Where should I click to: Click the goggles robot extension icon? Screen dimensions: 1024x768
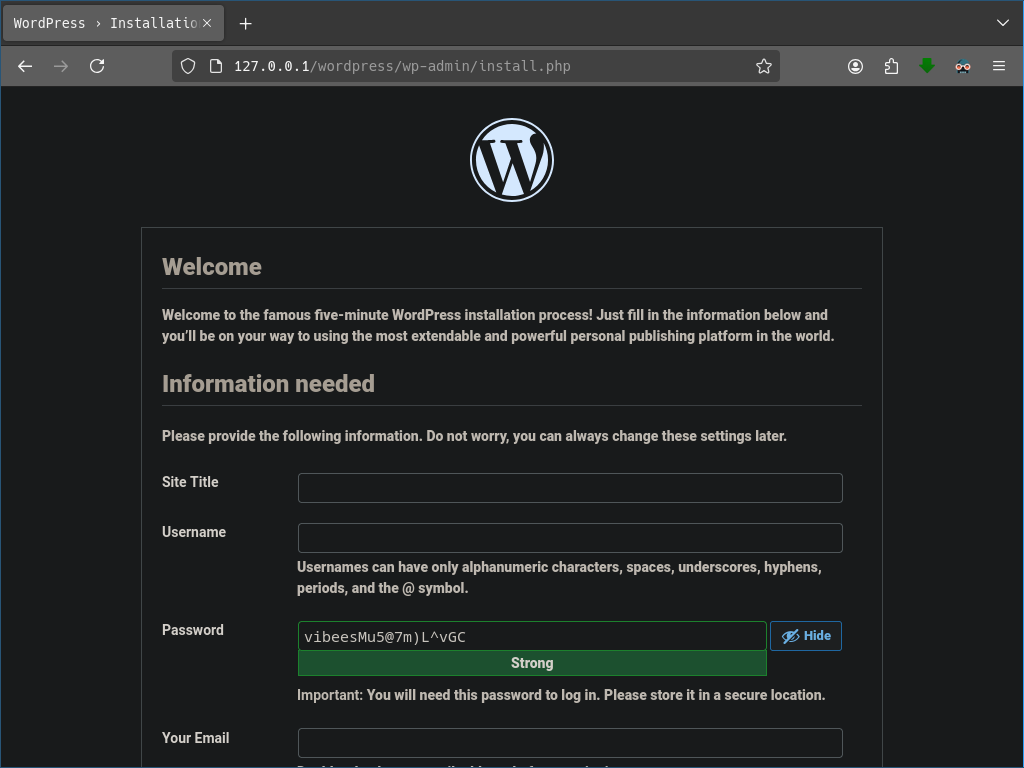pos(963,66)
